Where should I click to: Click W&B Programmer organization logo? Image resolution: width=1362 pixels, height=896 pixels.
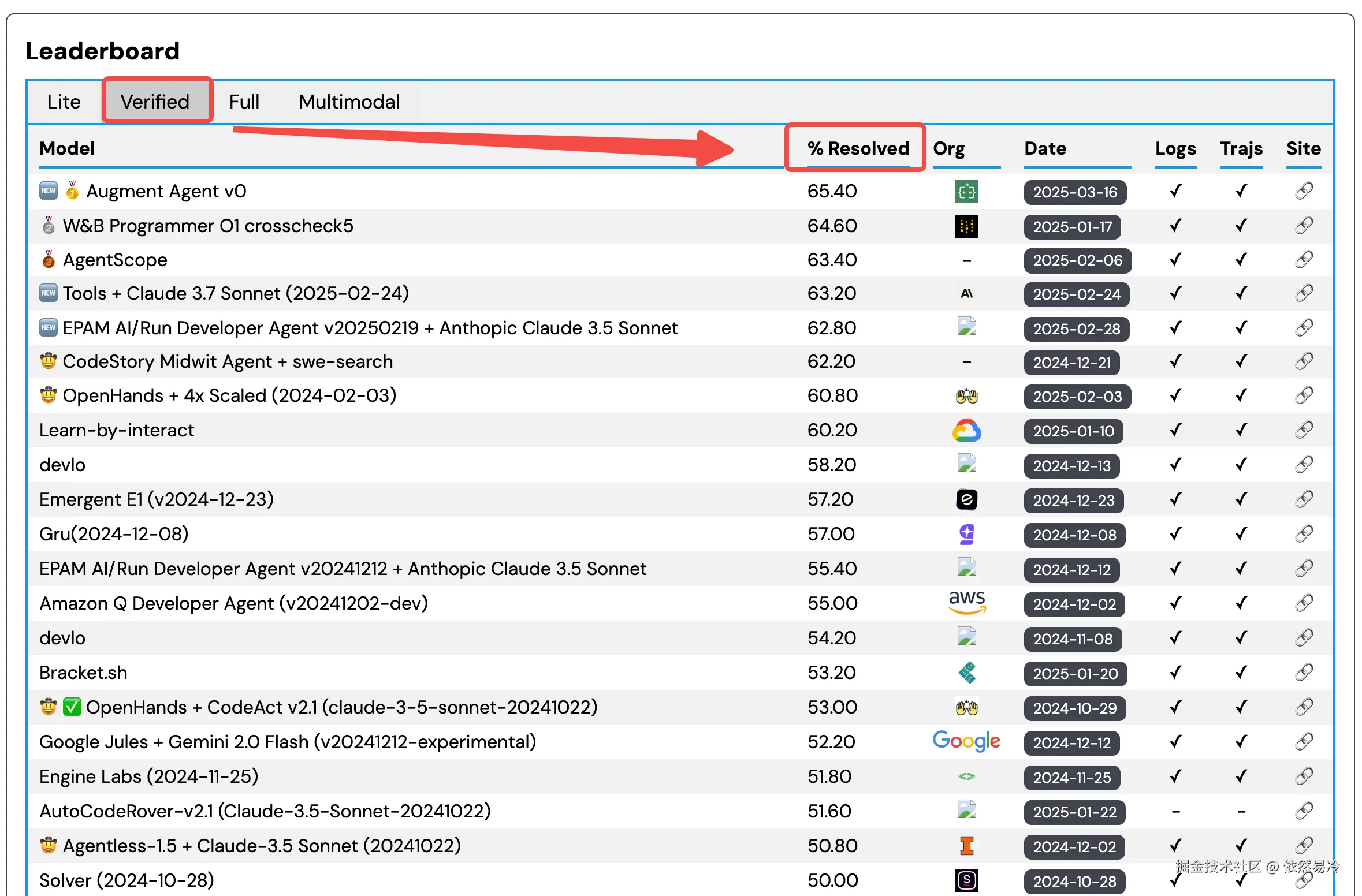point(966,226)
